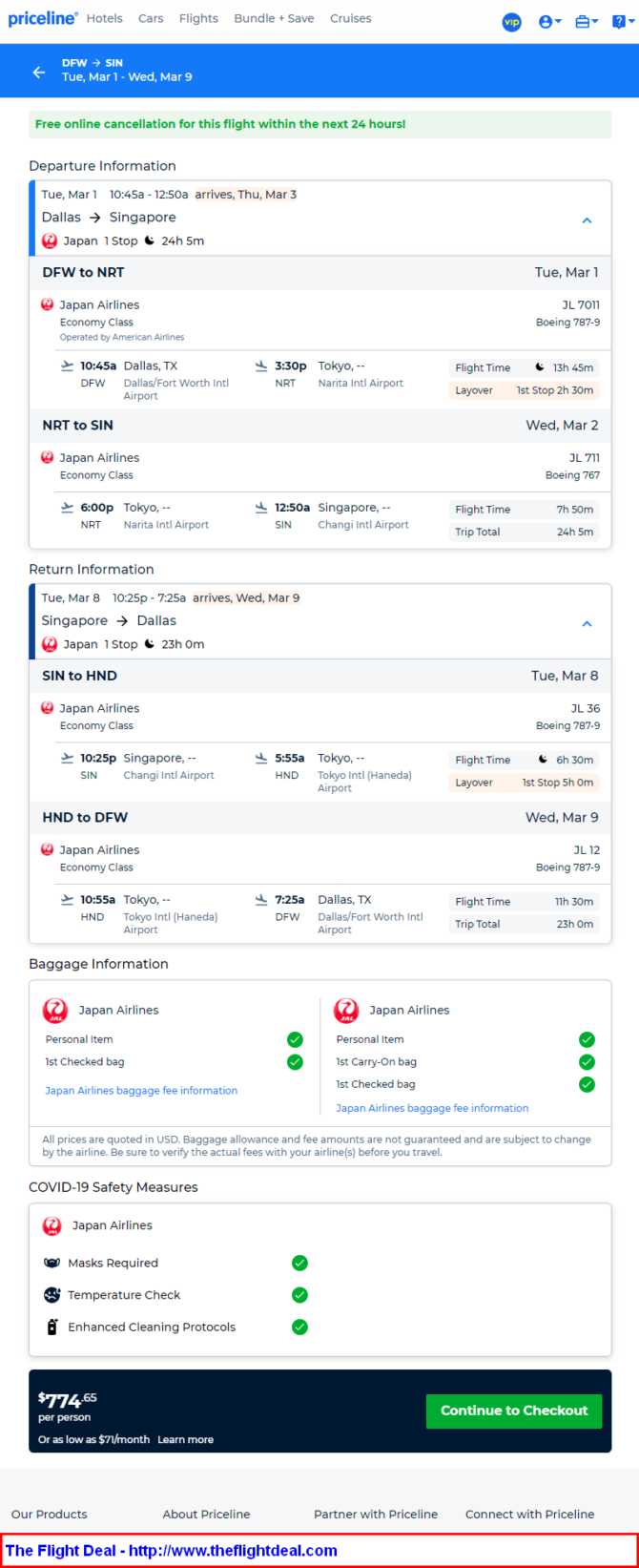Click the DFW → SIN route header
The height and width of the screenshot is (1568, 639).
(93, 63)
